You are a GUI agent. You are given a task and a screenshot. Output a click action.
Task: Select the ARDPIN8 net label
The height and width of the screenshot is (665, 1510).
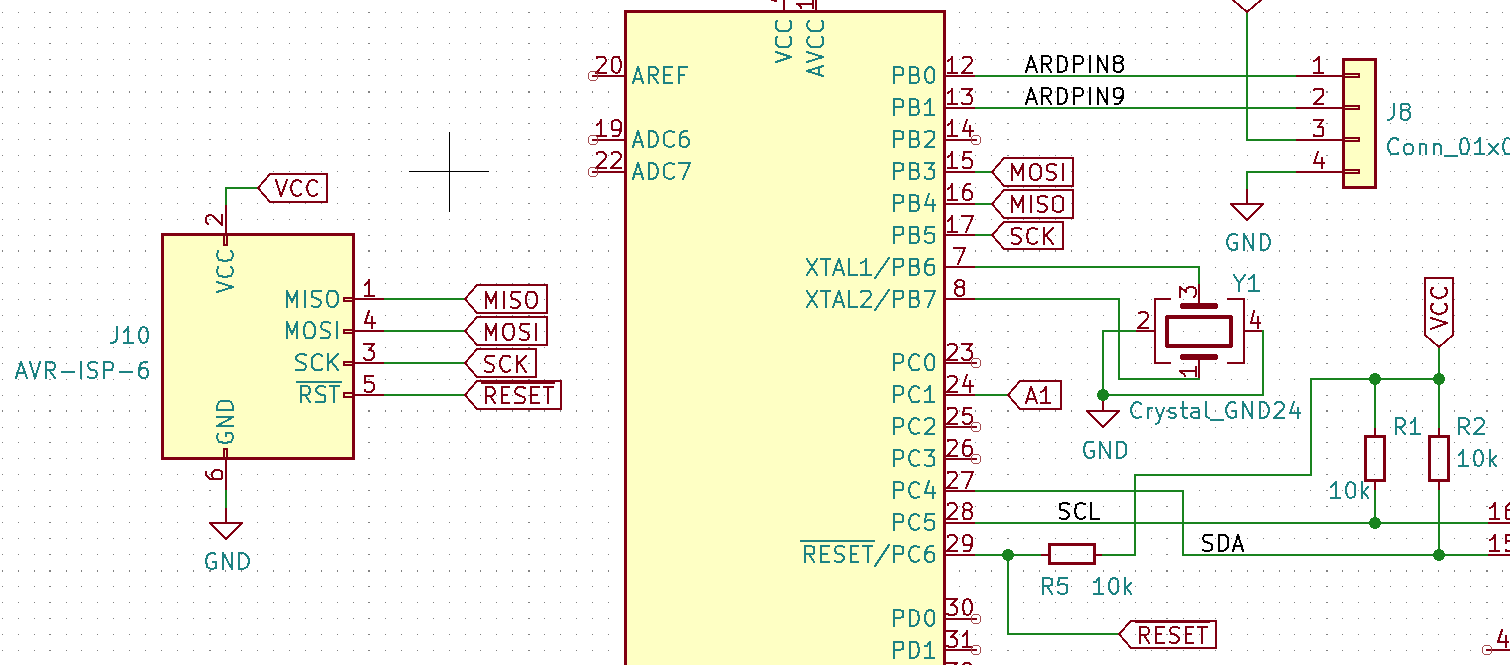click(x=1075, y=65)
